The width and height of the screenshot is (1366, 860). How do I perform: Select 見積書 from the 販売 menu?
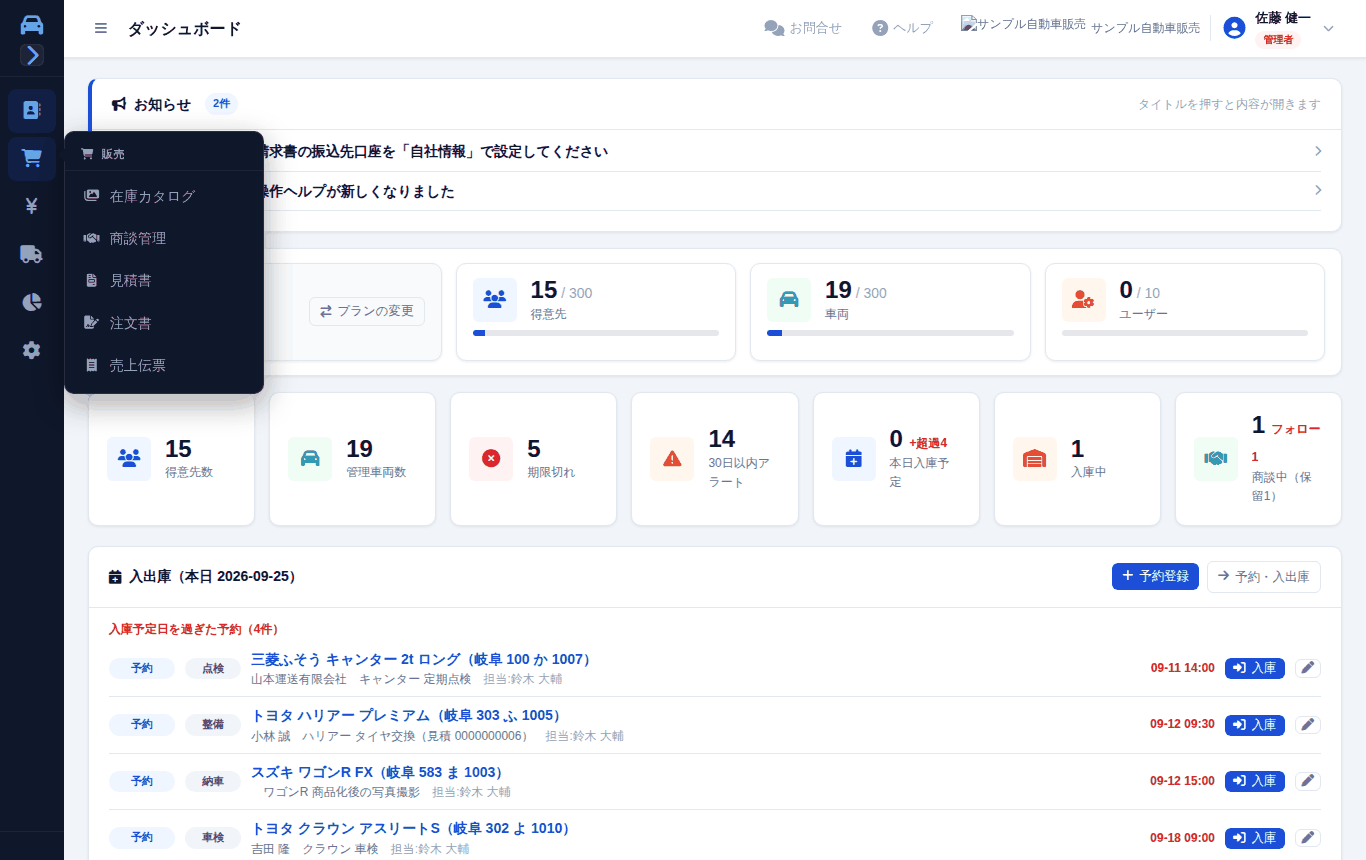(164, 281)
